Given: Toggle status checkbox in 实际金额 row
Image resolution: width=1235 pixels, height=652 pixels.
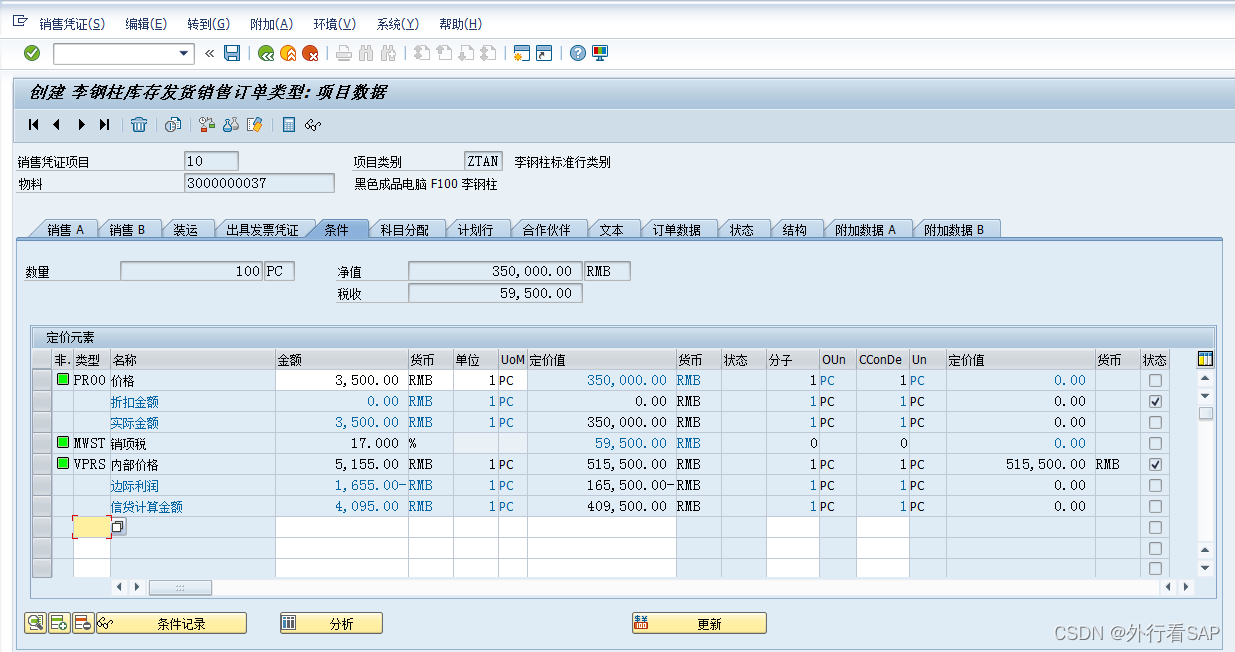Looking at the screenshot, I should point(1156,423).
